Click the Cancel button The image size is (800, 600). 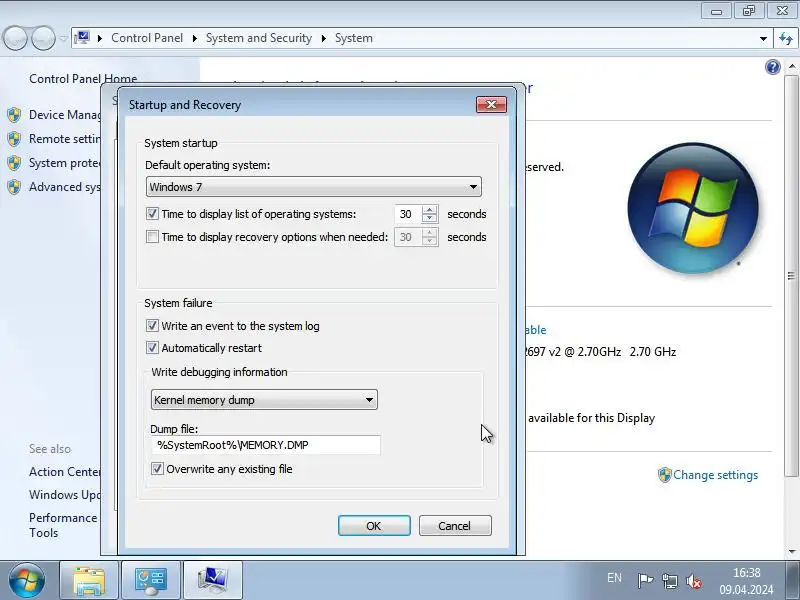click(455, 526)
